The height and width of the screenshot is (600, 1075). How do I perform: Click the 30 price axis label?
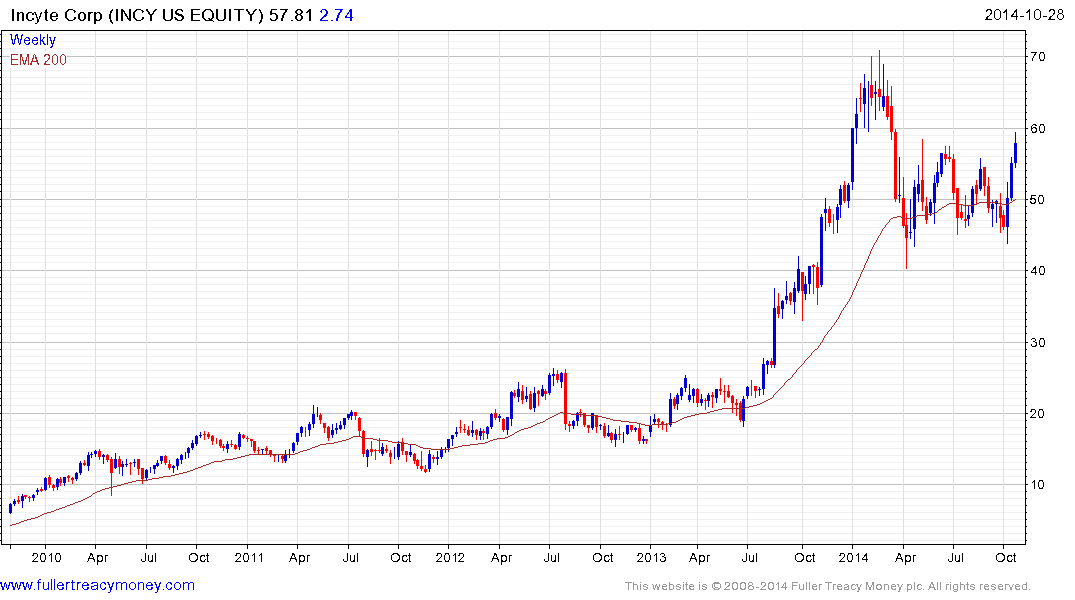1037,342
